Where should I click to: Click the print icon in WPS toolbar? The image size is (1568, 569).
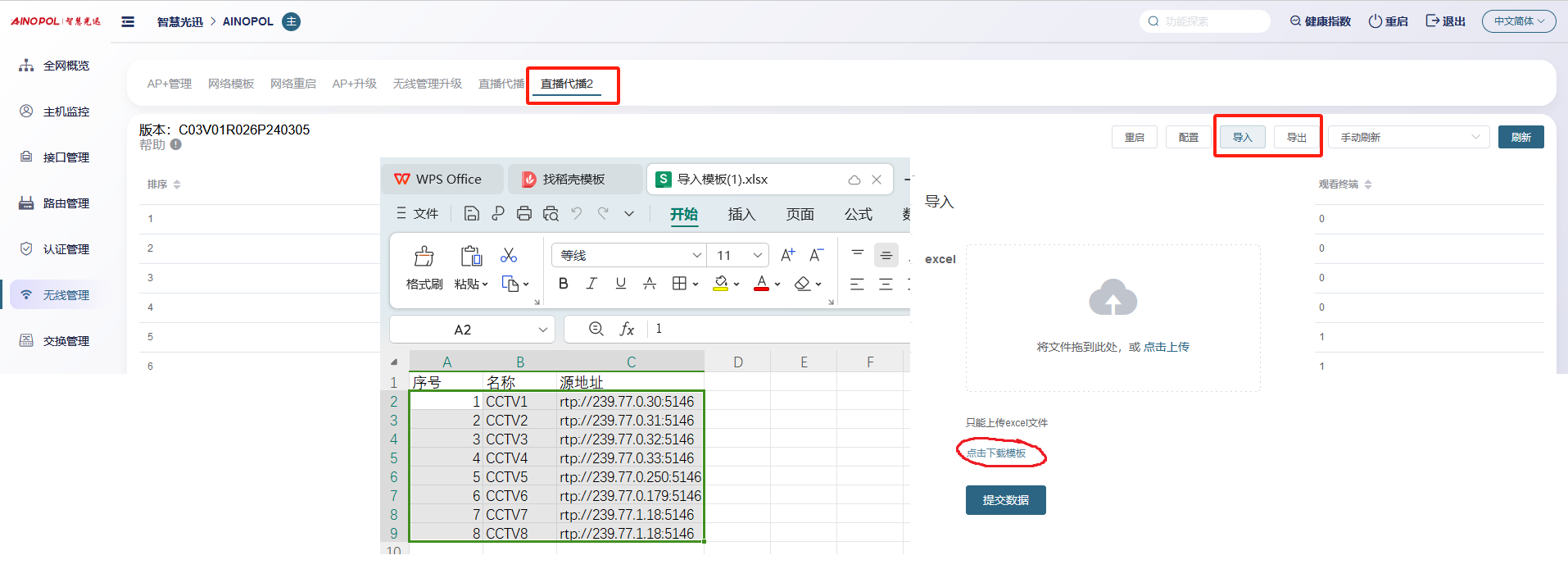[x=524, y=214]
